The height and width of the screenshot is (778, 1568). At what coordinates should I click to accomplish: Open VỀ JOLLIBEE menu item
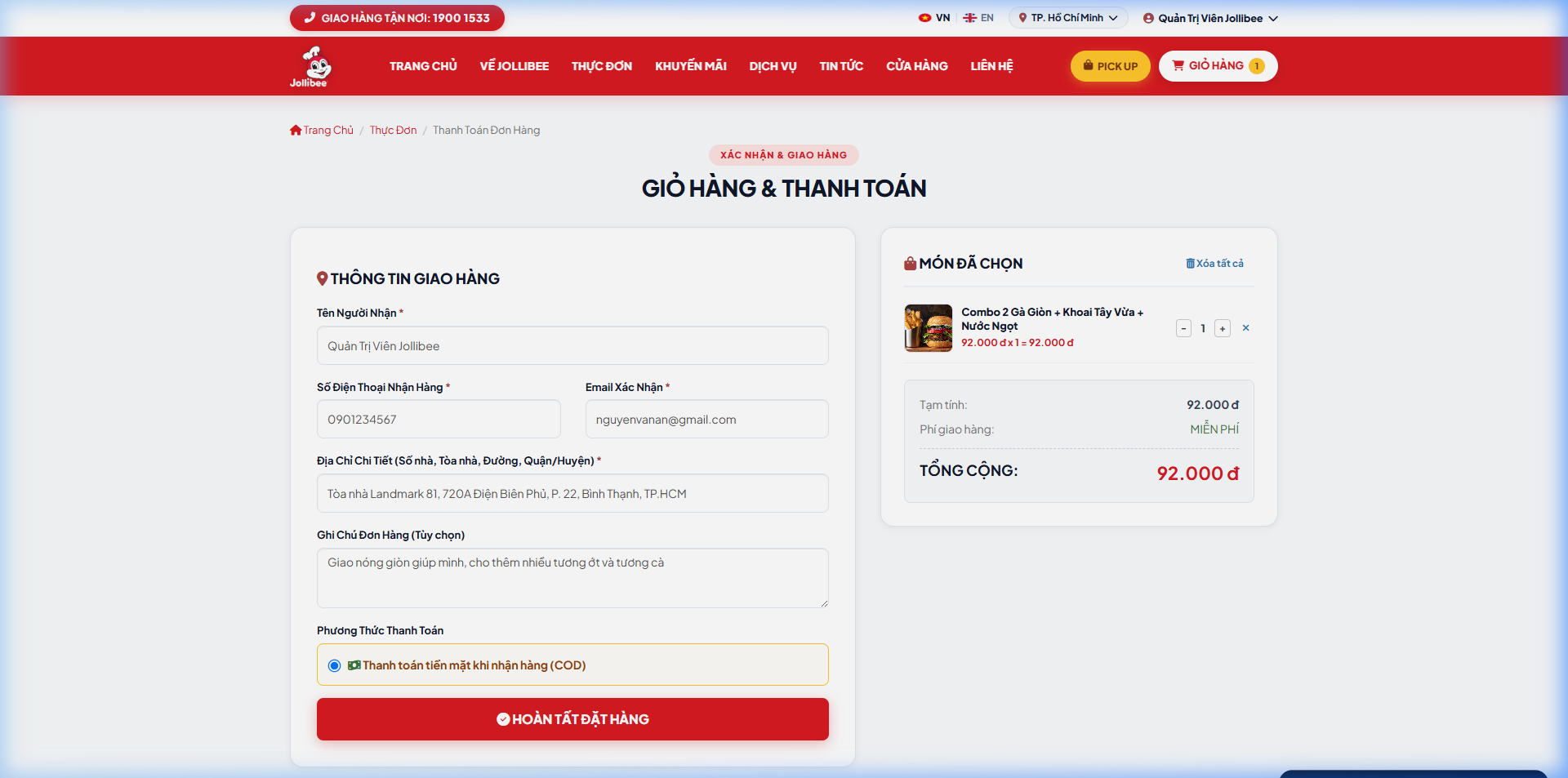[514, 66]
